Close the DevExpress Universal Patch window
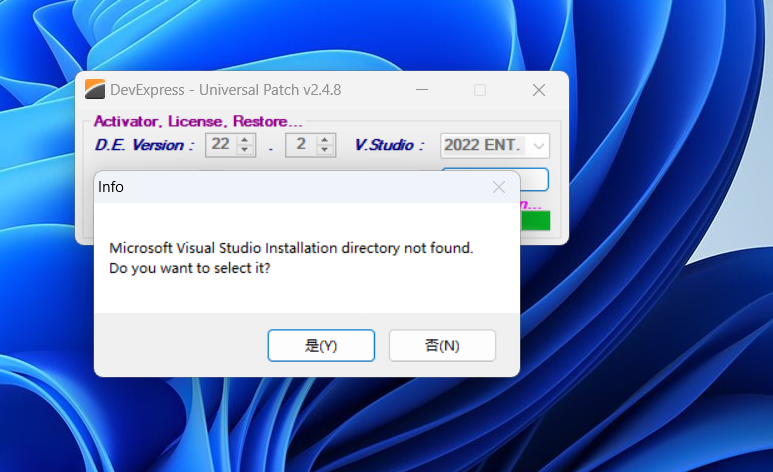Viewport: 773px width, 472px height. pos(539,90)
